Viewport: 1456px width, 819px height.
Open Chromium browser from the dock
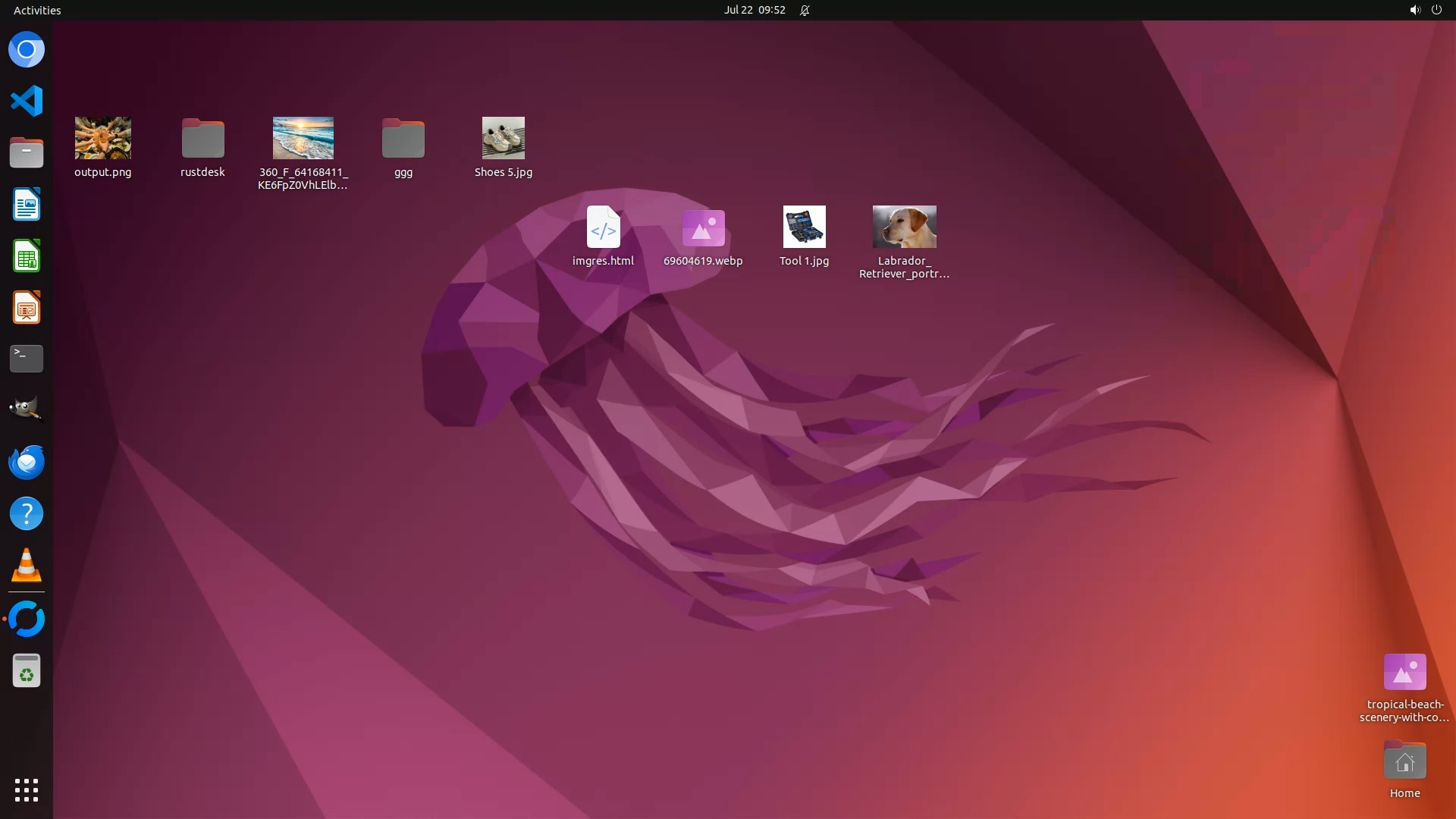coord(27,50)
